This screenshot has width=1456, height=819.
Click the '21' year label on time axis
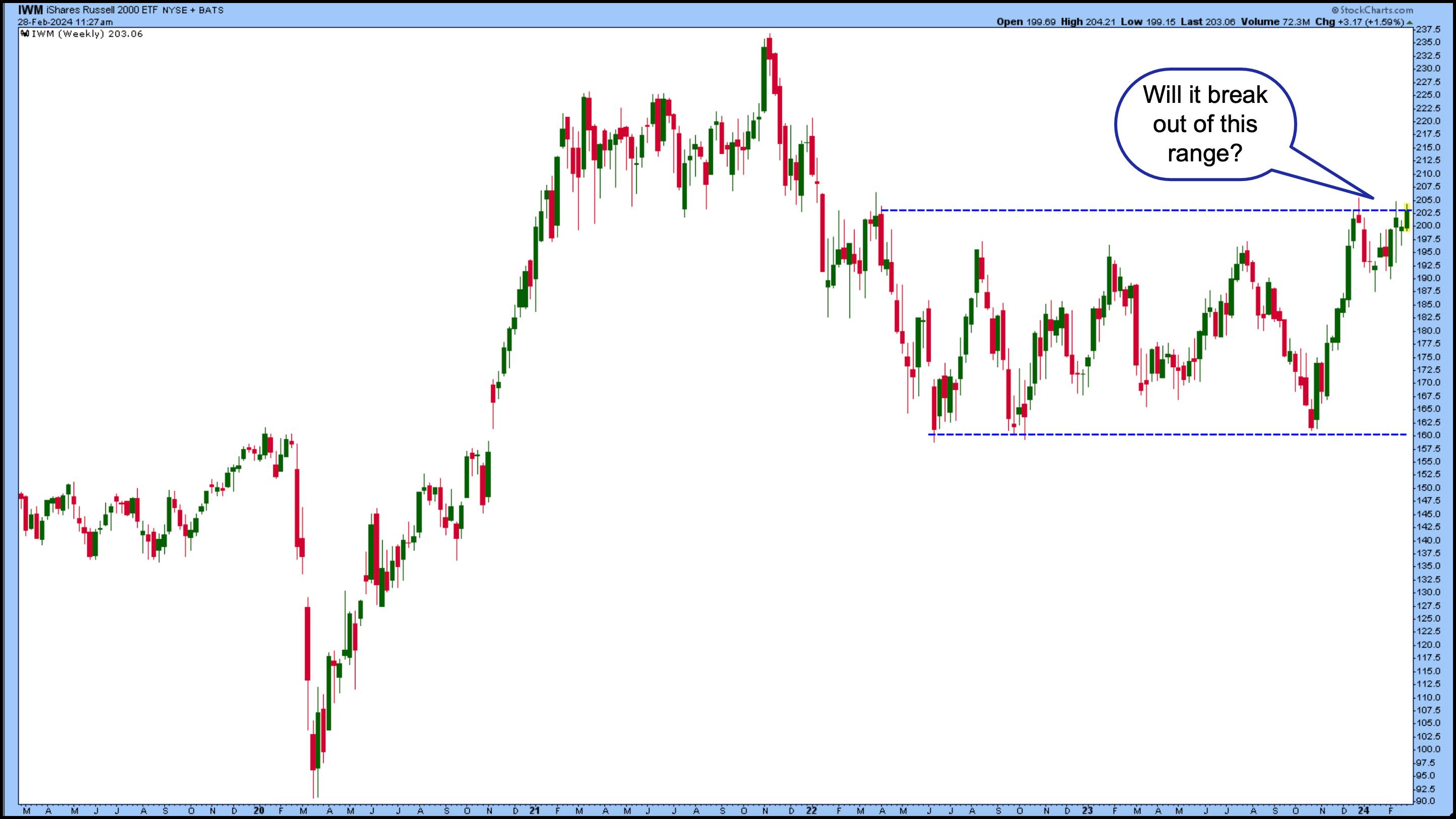(x=535, y=810)
